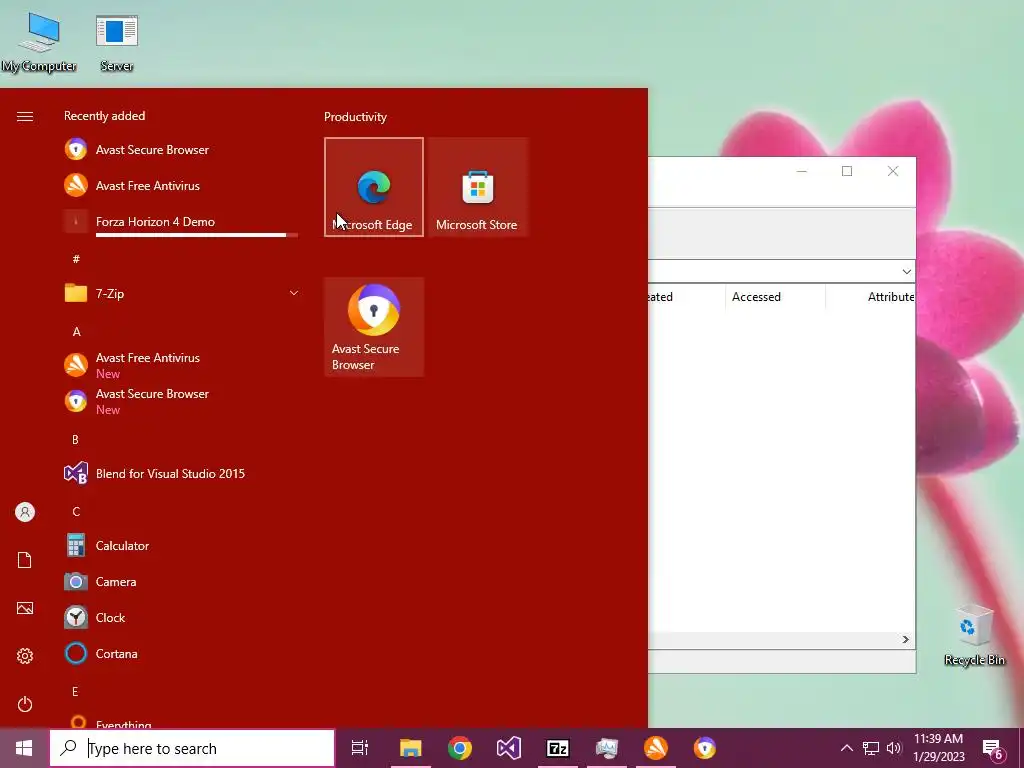Image resolution: width=1024 pixels, height=768 pixels.
Task: Open Avast Antivirus taskbar icon
Action: (656, 748)
